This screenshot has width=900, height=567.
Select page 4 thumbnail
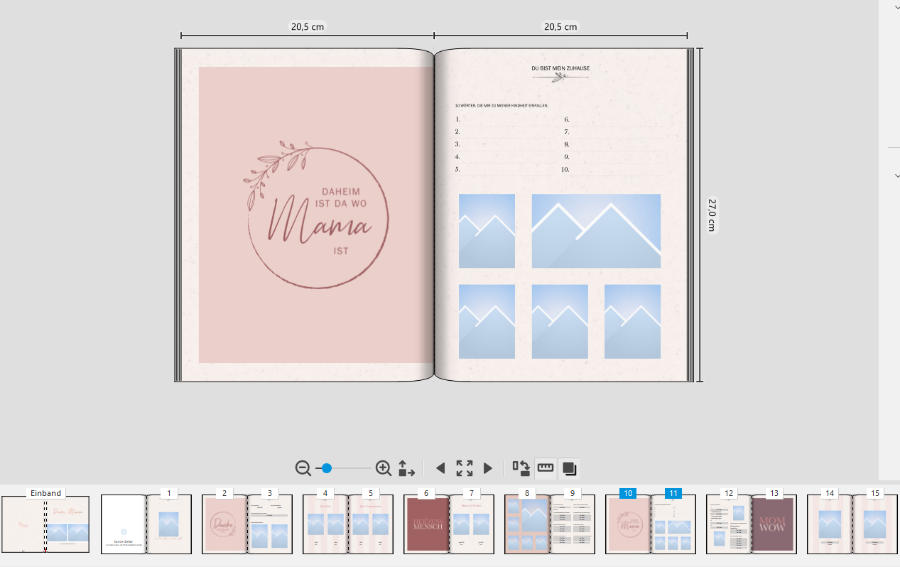tap(325, 525)
